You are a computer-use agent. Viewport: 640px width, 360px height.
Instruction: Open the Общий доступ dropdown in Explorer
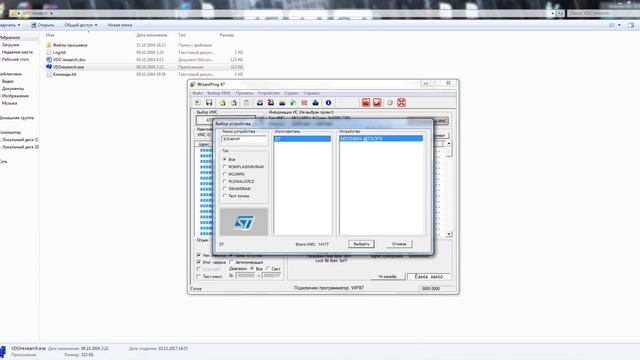tap(81, 25)
